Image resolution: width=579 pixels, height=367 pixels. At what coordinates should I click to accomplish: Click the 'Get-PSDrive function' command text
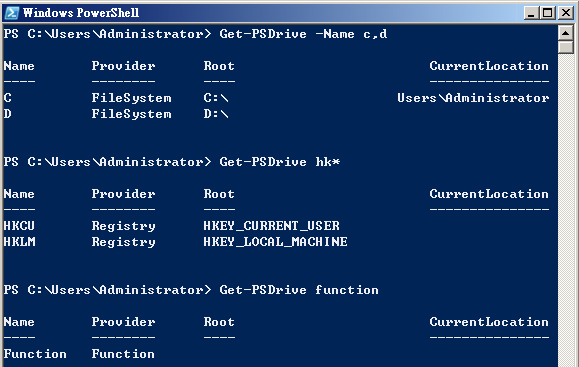click(299, 290)
